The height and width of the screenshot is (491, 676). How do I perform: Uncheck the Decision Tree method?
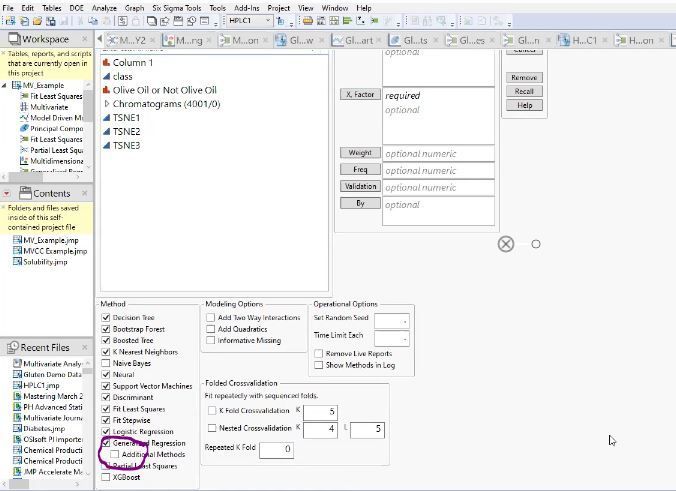click(106, 317)
